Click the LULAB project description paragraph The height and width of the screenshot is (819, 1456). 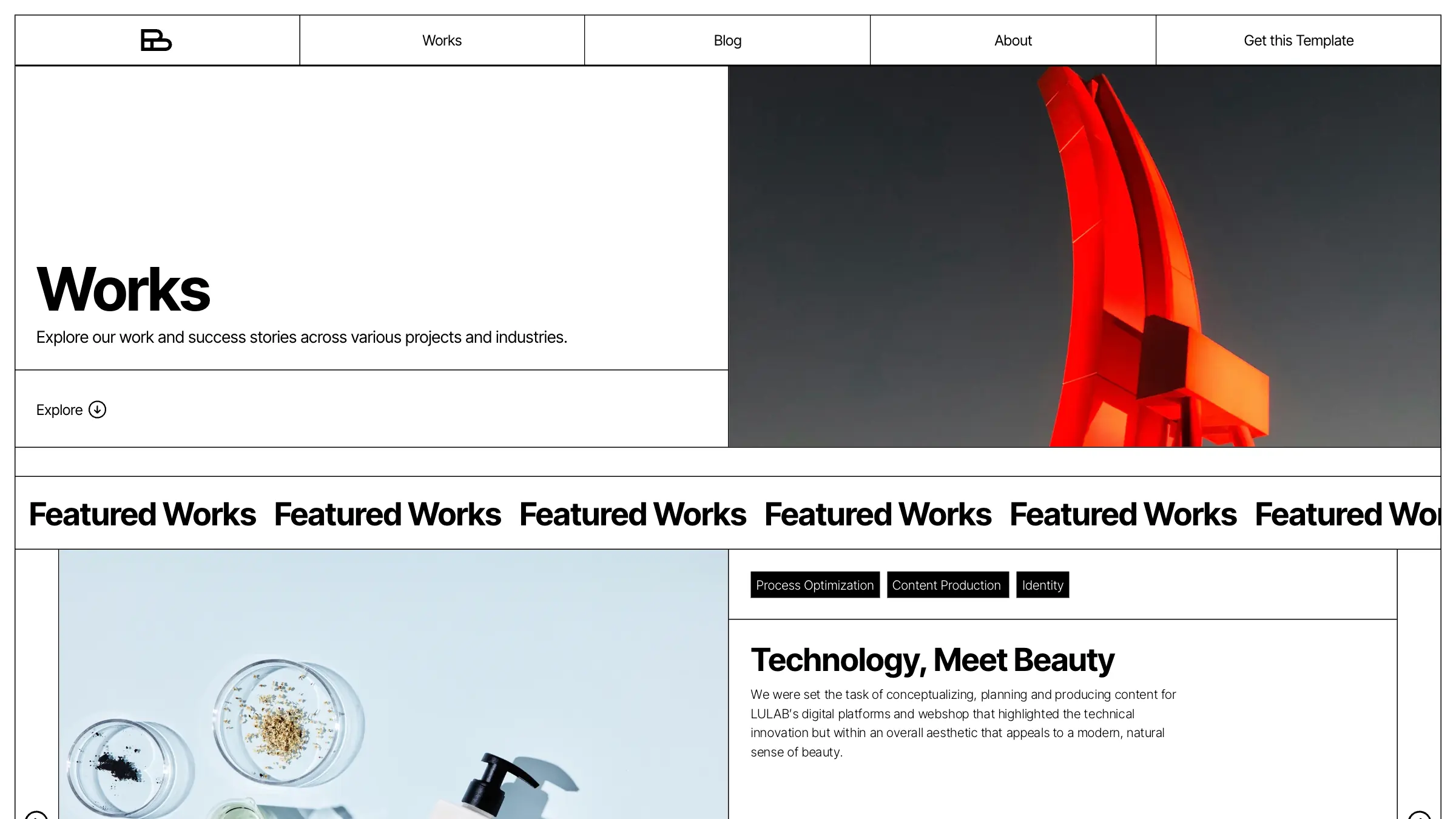[963, 723]
